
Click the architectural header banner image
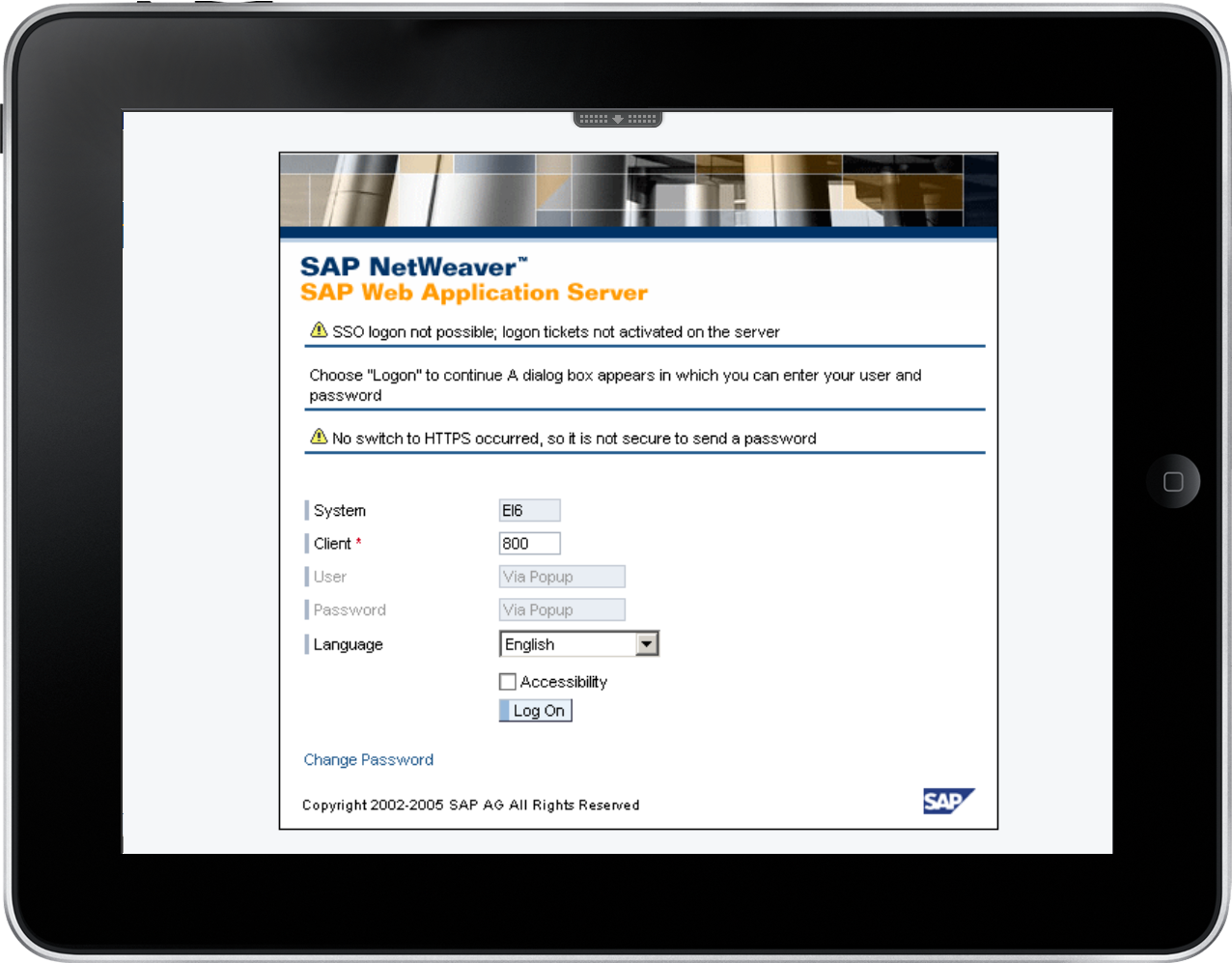[x=637, y=190]
